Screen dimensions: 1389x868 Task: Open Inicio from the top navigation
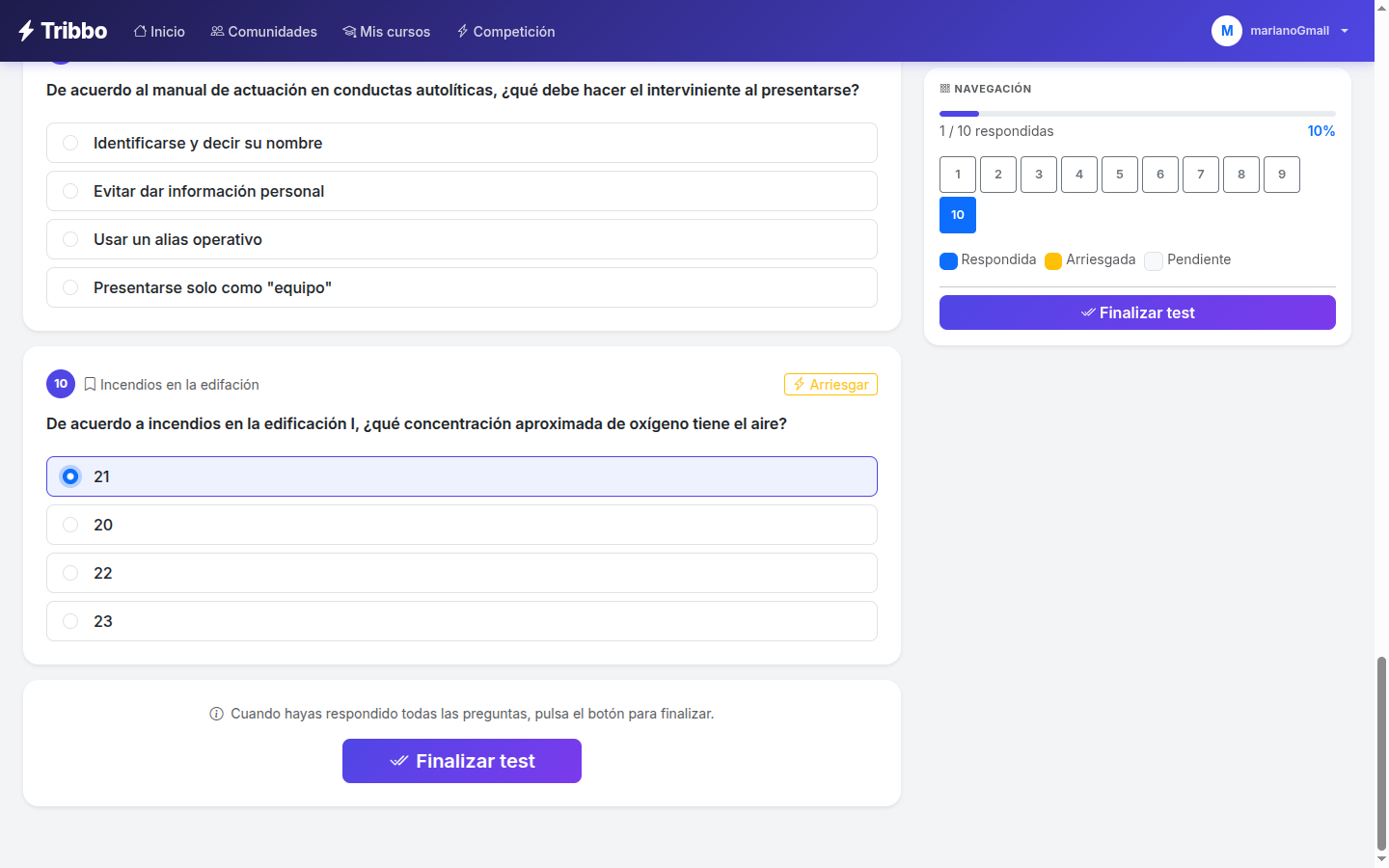[x=159, y=31]
